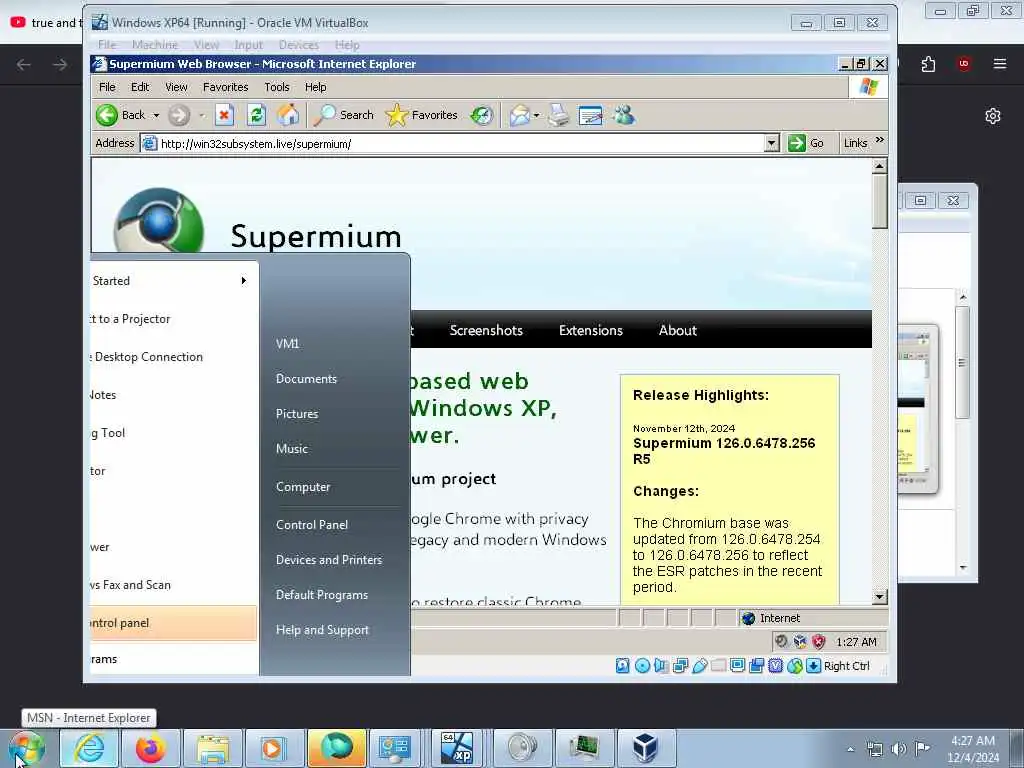The image size is (1024, 768).
Task: Click the VirtualBox keyboard capture arrow icon
Action: (813, 665)
